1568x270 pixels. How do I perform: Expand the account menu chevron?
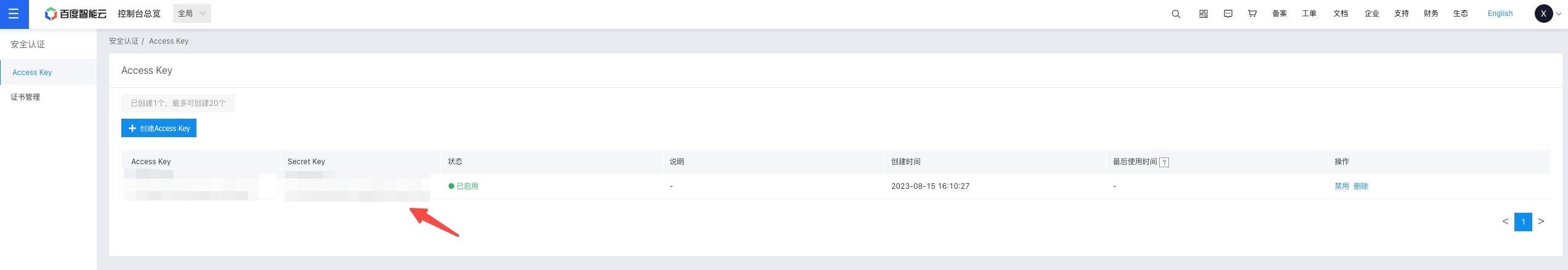pyautogui.click(x=1559, y=14)
